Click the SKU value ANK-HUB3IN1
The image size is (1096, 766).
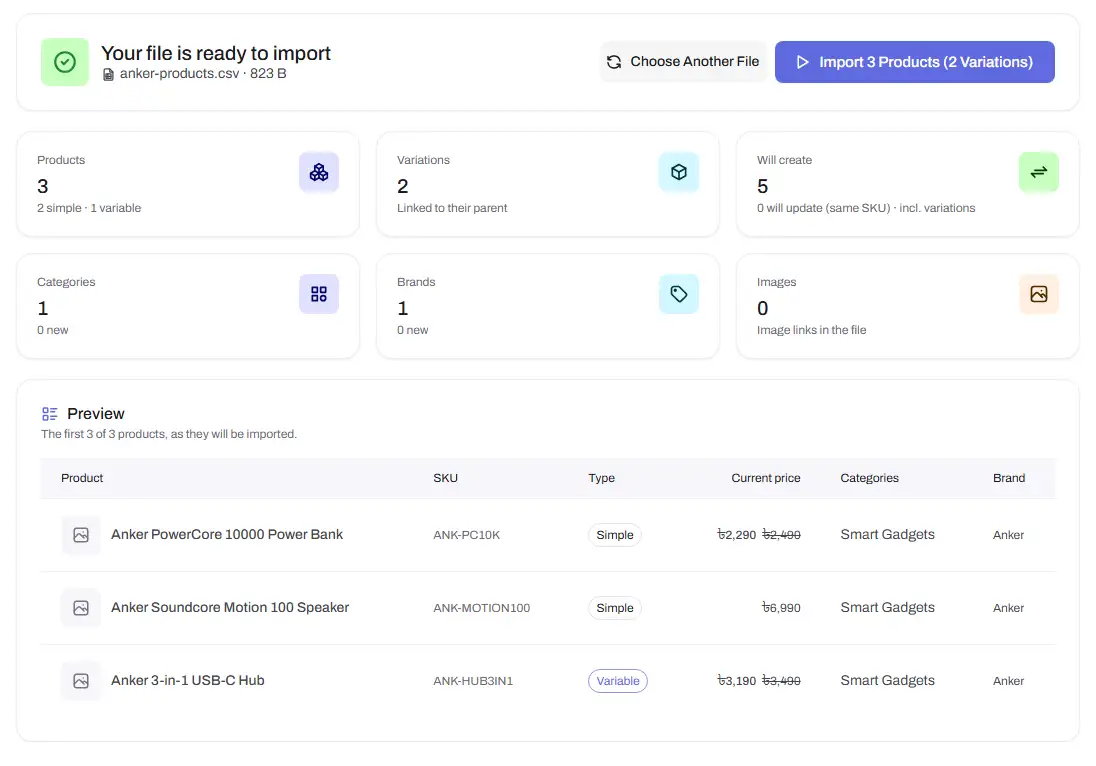473,681
